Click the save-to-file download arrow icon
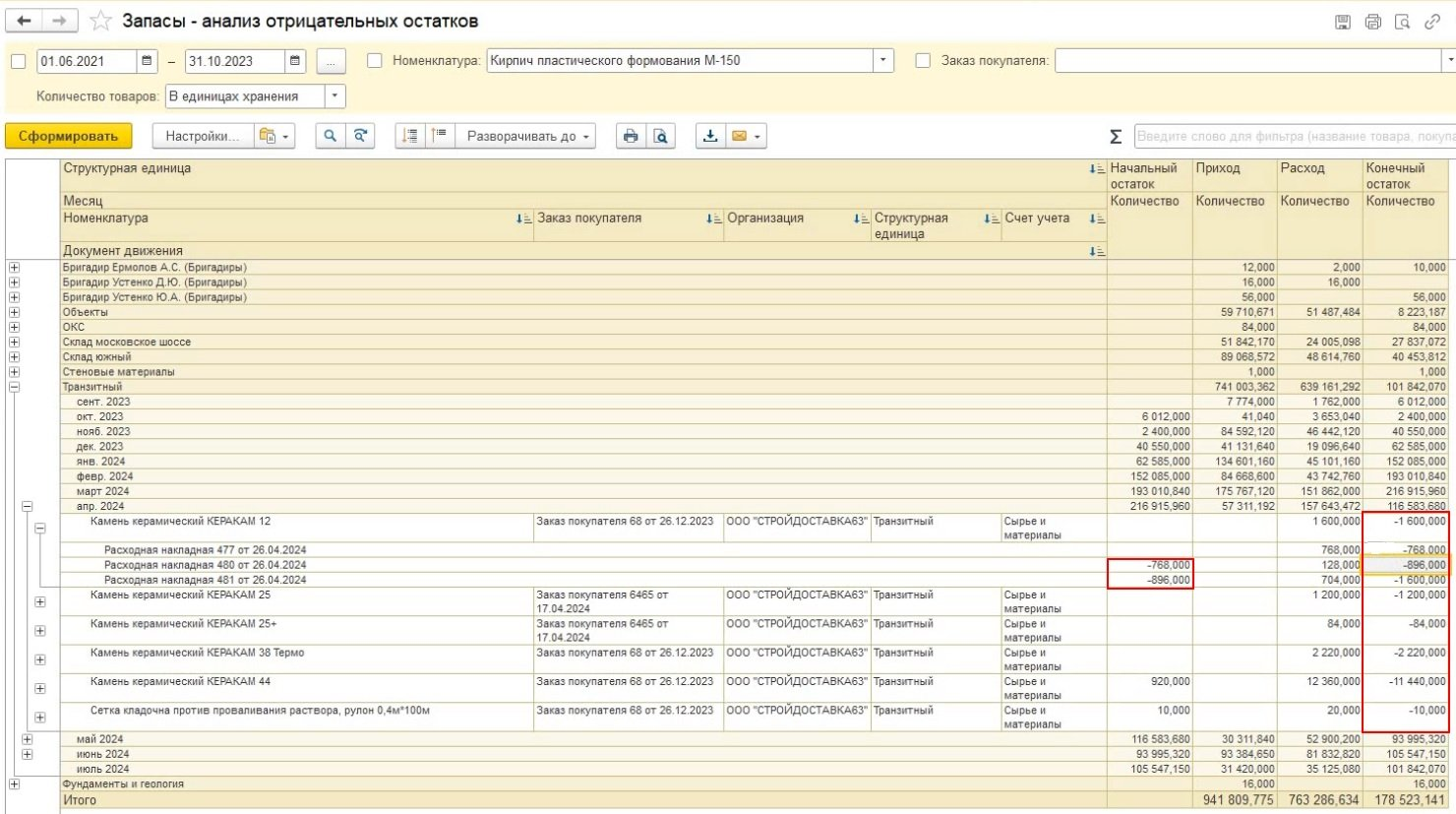The image size is (1456, 814). pyautogui.click(x=709, y=136)
